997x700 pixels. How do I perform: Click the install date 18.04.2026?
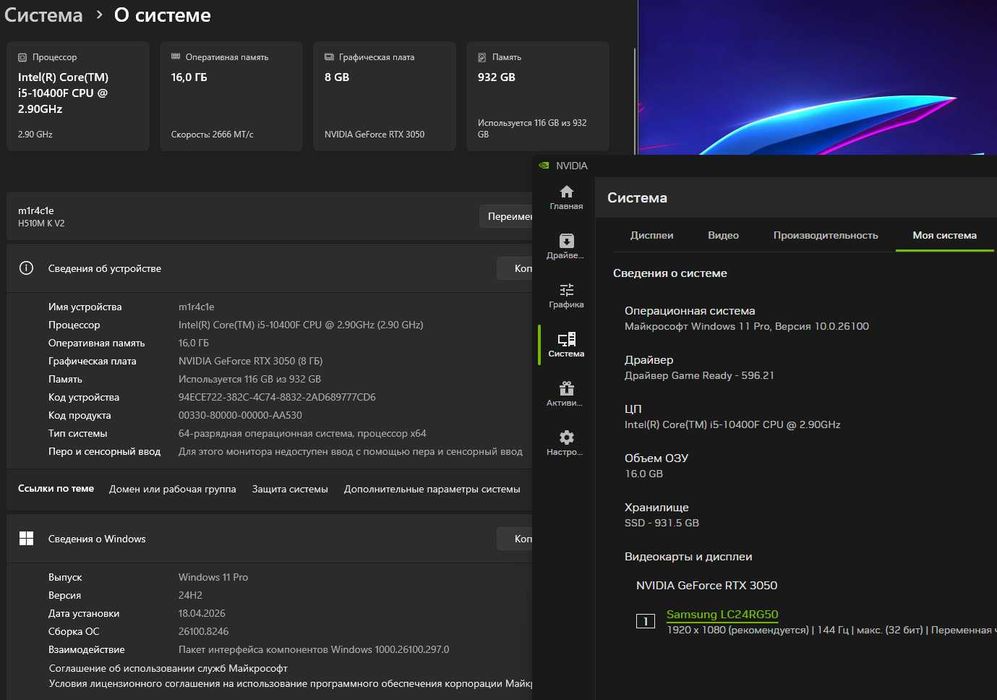[202, 614]
